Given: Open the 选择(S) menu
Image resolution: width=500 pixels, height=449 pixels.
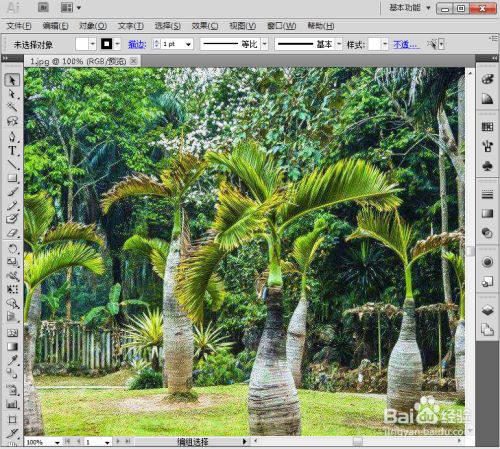Looking at the screenshot, I should point(168,26).
